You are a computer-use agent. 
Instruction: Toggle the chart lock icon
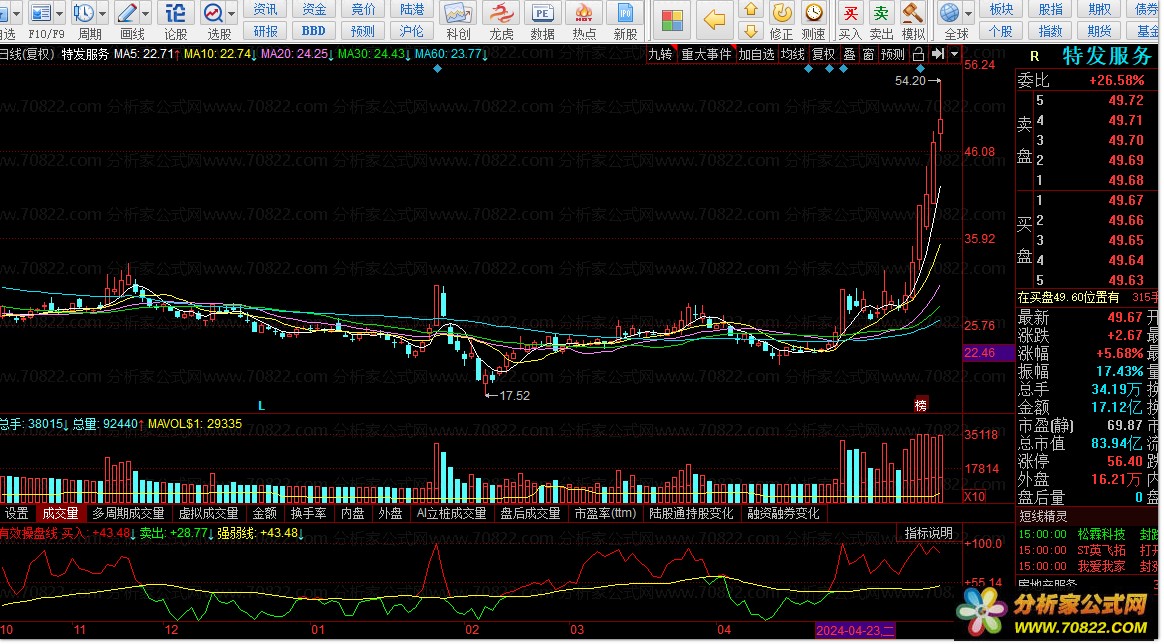[918, 54]
